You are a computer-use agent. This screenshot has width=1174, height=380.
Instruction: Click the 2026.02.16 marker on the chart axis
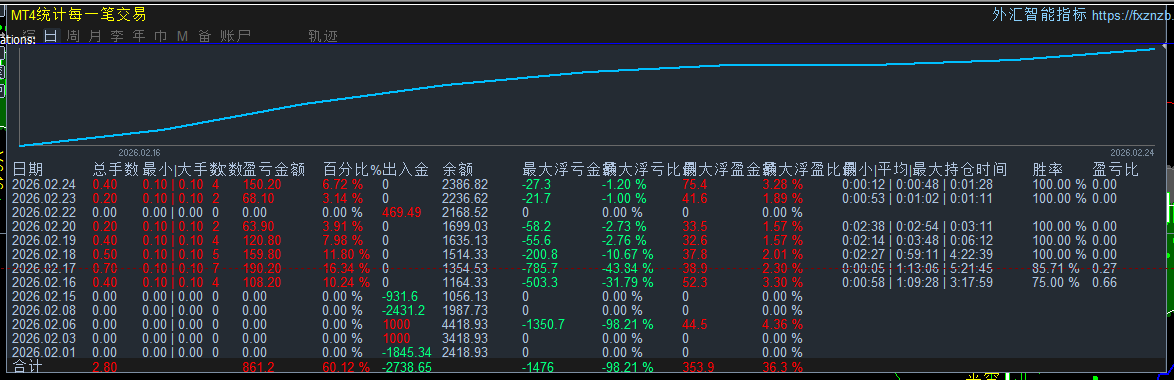pos(140,151)
